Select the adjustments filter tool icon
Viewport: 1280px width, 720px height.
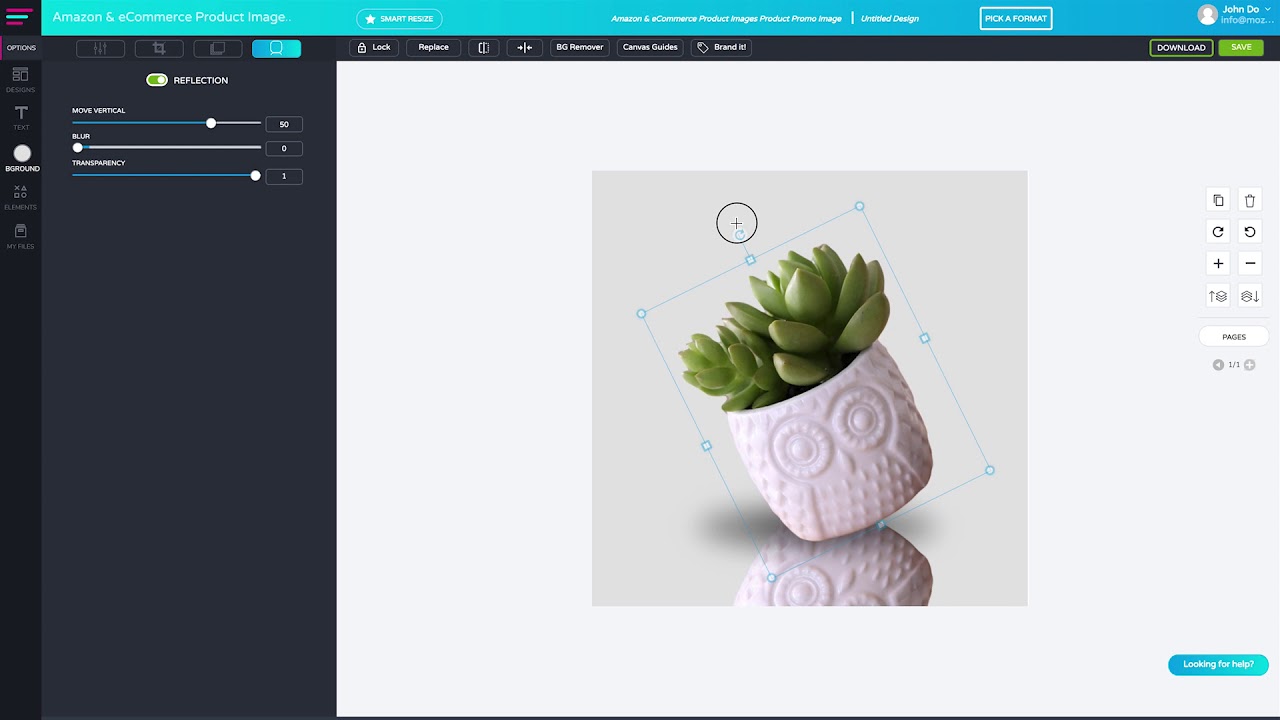pos(100,47)
